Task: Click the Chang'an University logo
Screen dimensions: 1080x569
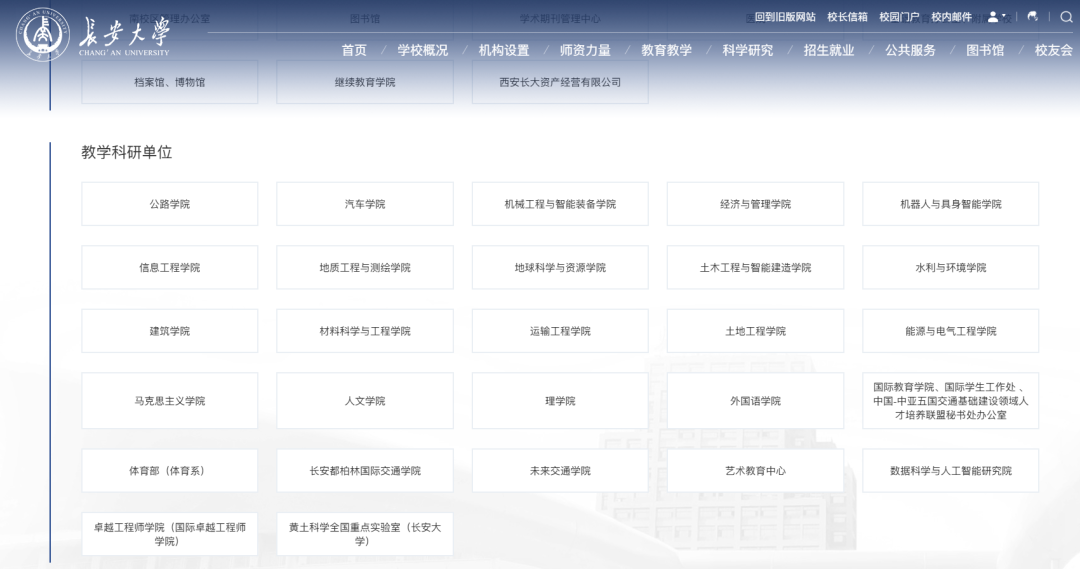Action: point(93,34)
